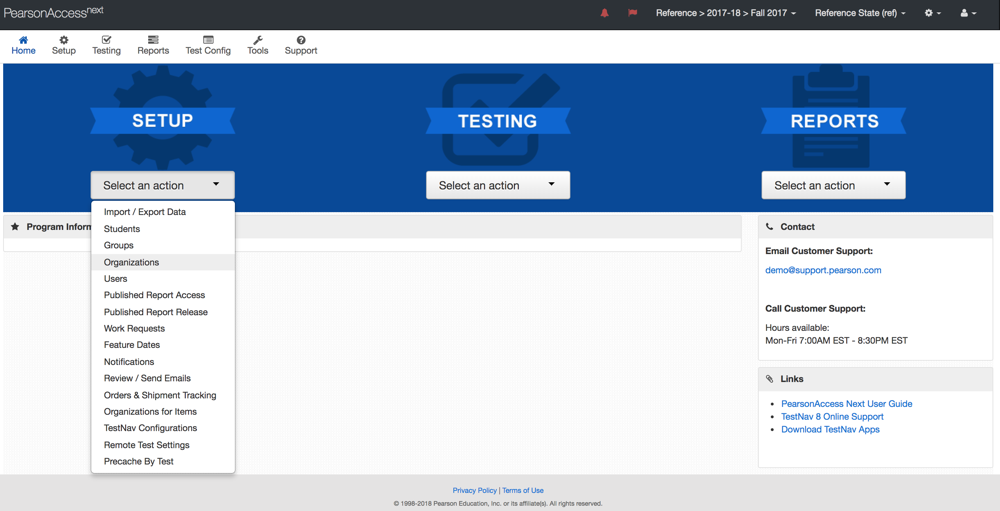Click the Support question mark icon
The width and height of the screenshot is (1000, 511).
click(x=301, y=41)
